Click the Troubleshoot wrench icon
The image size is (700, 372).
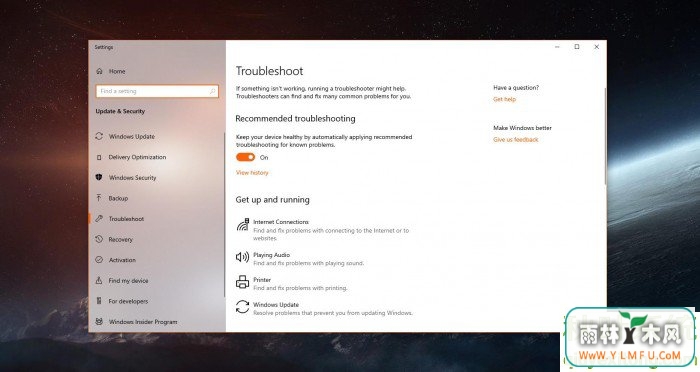click(99, 218)
